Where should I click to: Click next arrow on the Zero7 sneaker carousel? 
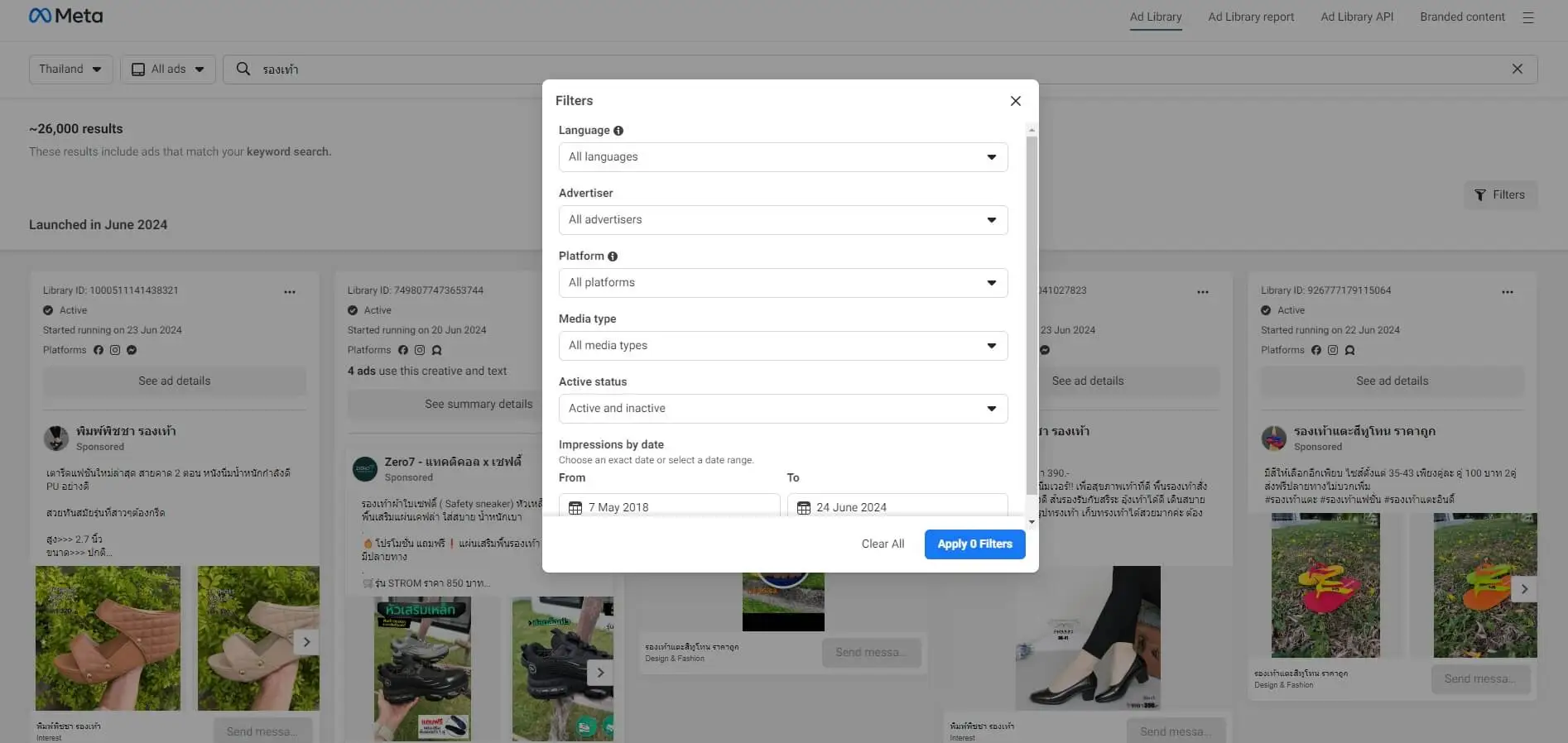click(x=600, y=673)
